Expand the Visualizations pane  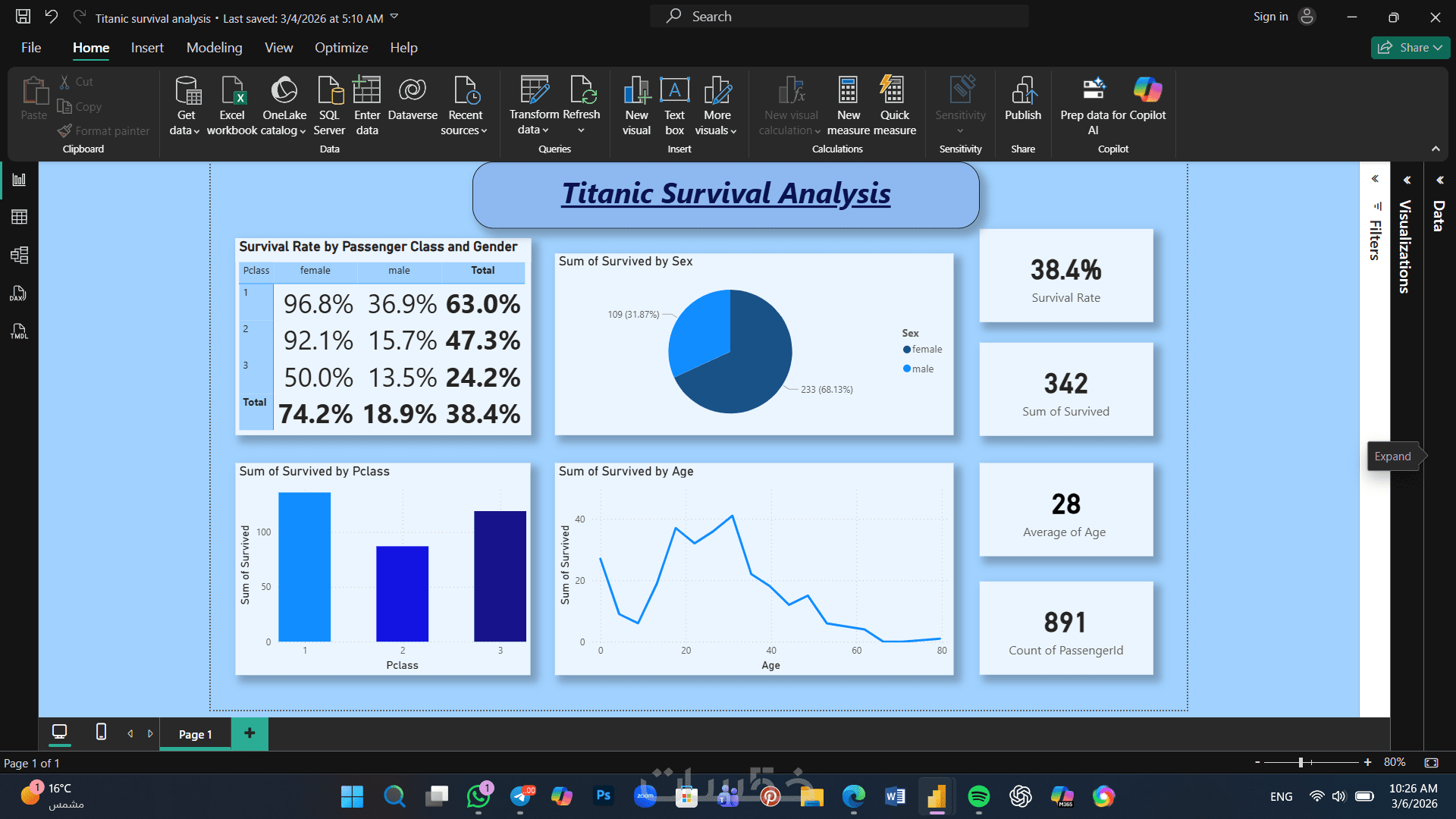1407,180
